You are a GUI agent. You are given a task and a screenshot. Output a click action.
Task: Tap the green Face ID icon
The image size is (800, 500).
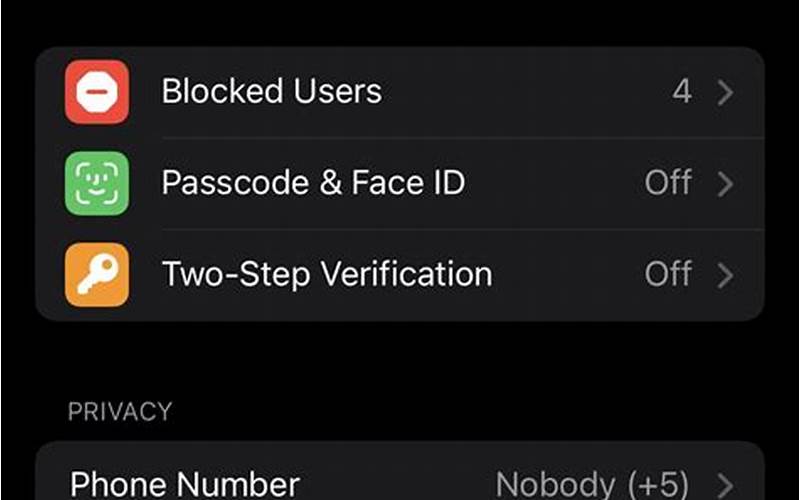click(x=97, y=183)
